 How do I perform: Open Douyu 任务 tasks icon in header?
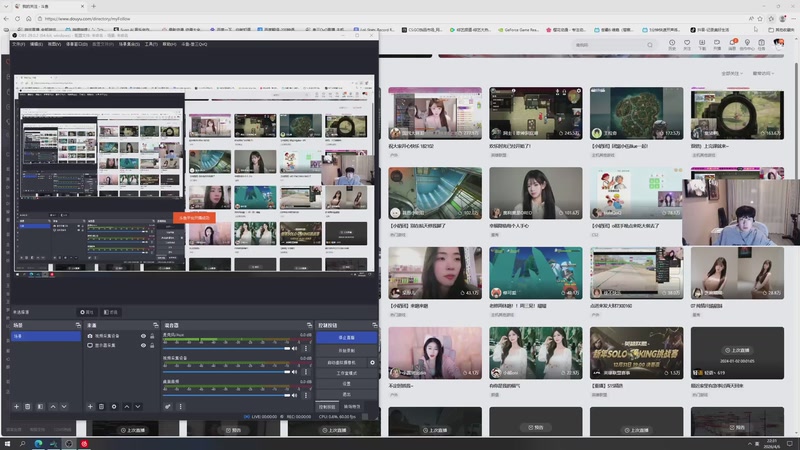click(x=761, y=44)
